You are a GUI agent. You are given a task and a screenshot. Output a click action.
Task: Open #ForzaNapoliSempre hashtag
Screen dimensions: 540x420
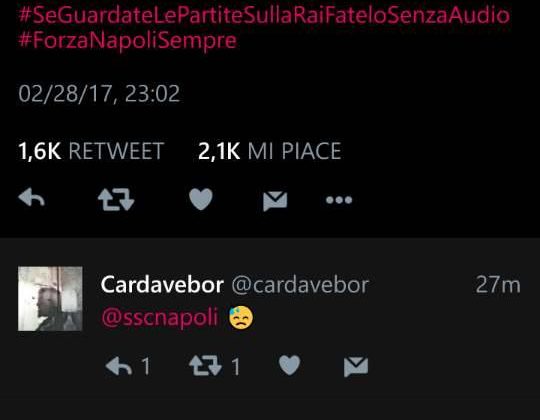(x=127, y=40)
